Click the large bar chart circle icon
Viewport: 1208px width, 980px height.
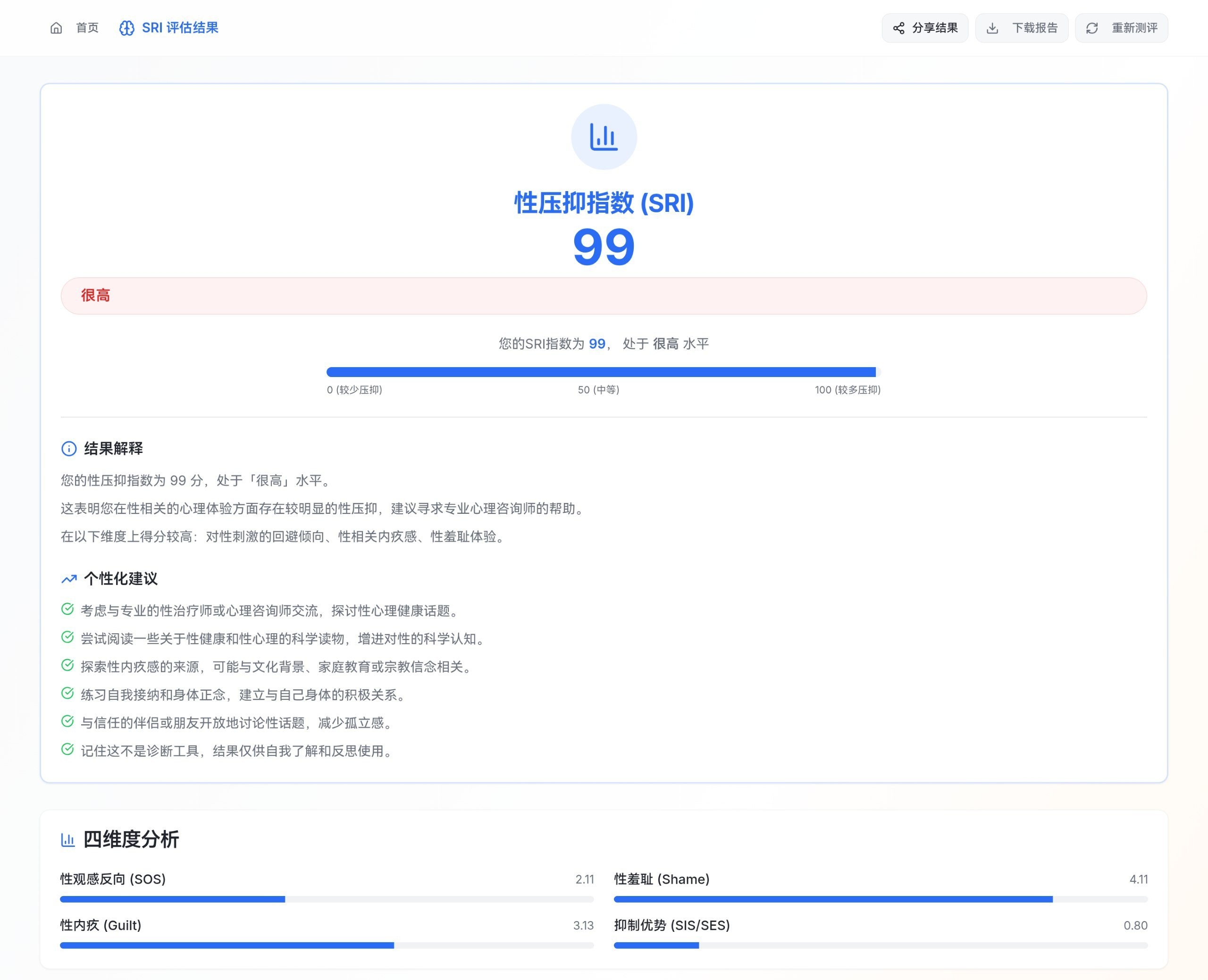pyautogui.click(x=604, y=137)
